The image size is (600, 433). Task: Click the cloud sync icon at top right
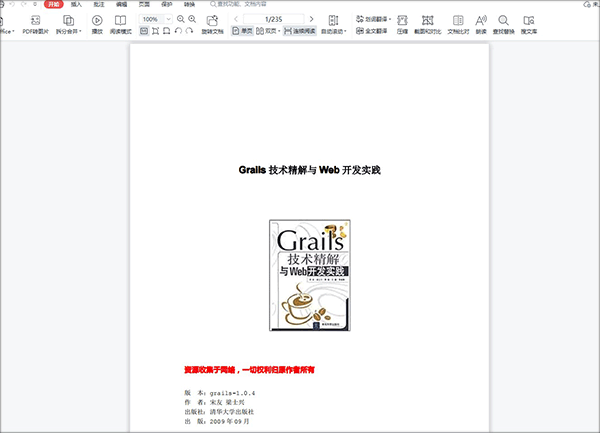587,4
